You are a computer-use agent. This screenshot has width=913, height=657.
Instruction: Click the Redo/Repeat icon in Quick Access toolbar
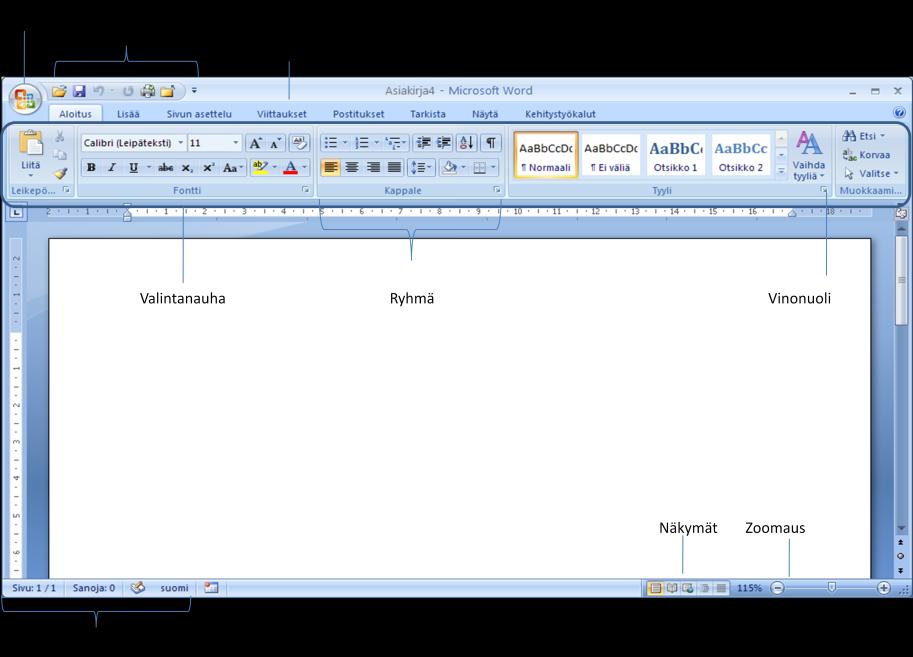point(128,91)
